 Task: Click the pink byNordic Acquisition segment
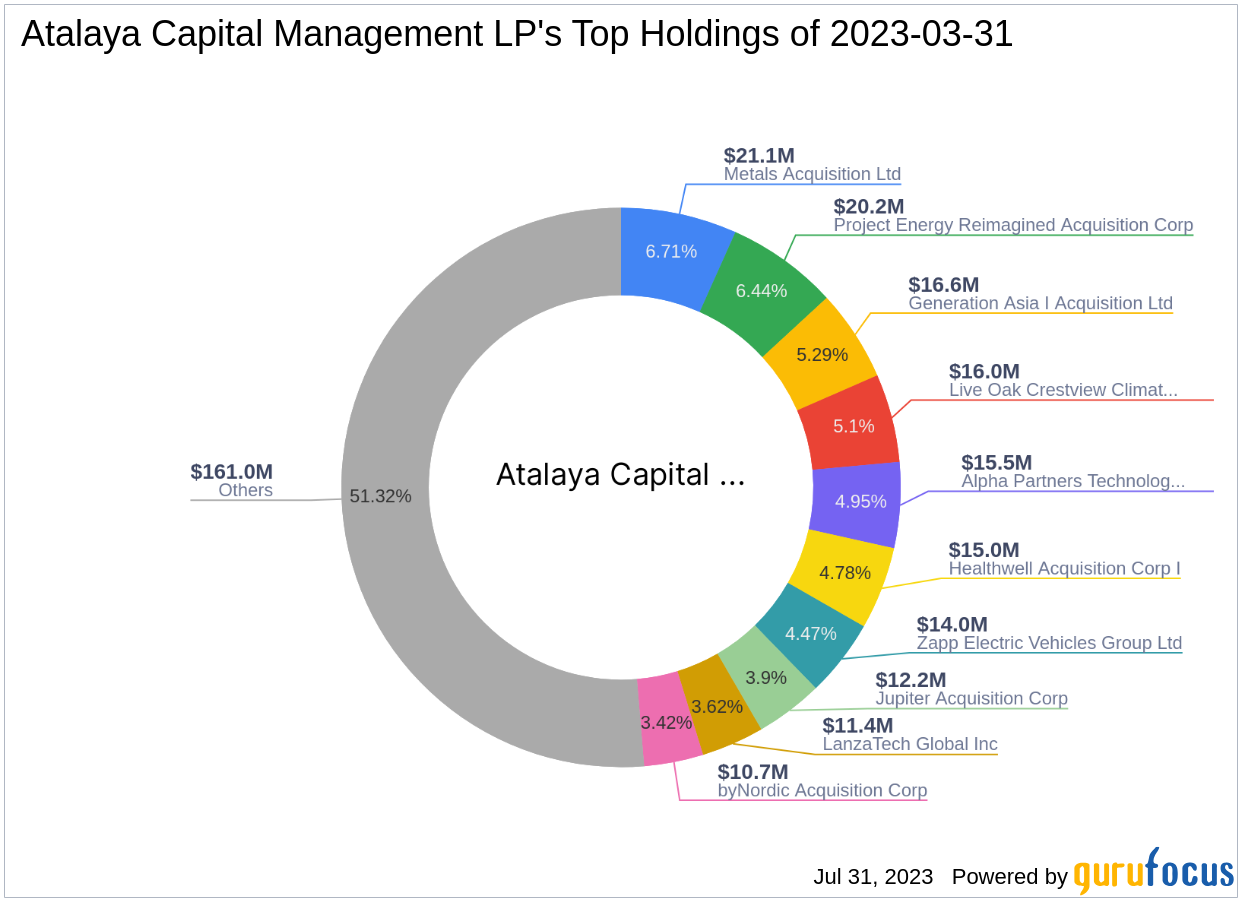pyautogui.click(x=666, y=722)
